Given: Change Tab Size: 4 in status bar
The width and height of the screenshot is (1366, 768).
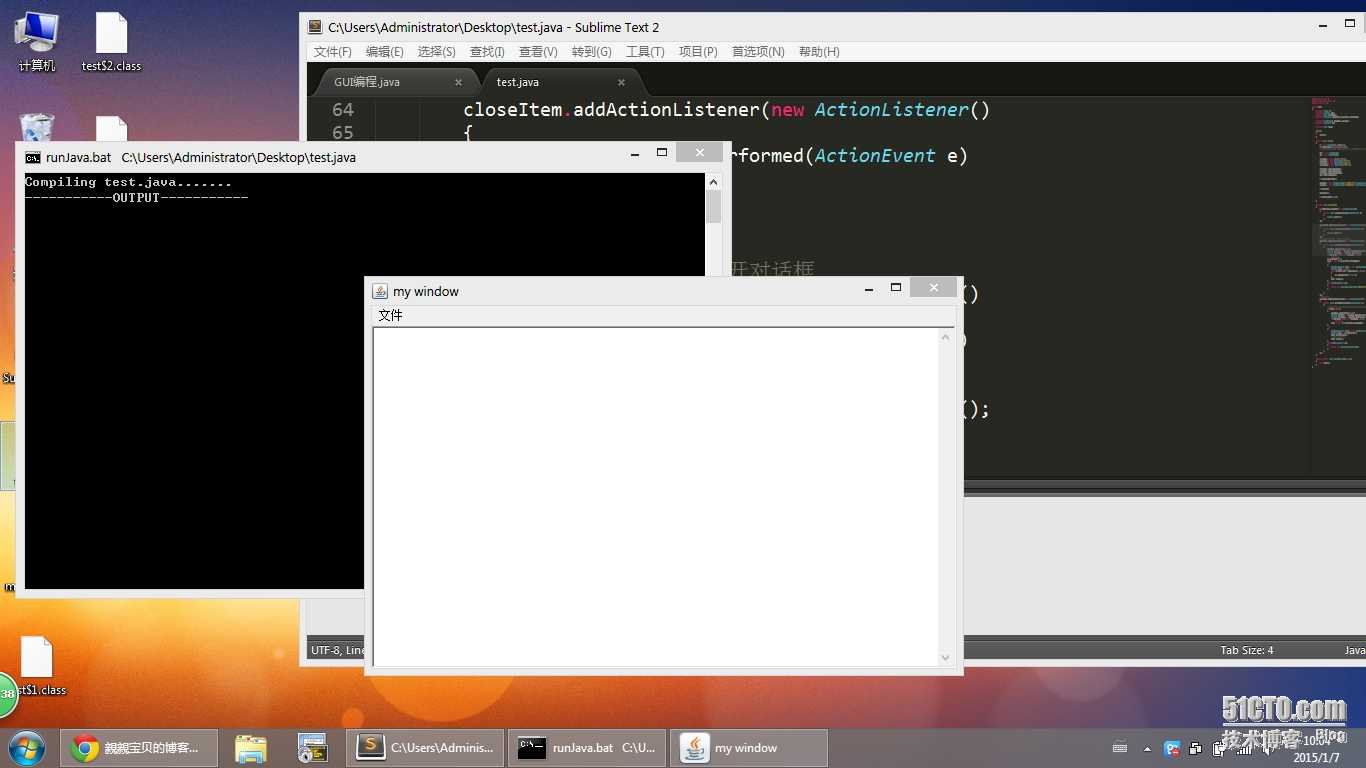Looking at the screenshot, I should (x=1246, y=650).
